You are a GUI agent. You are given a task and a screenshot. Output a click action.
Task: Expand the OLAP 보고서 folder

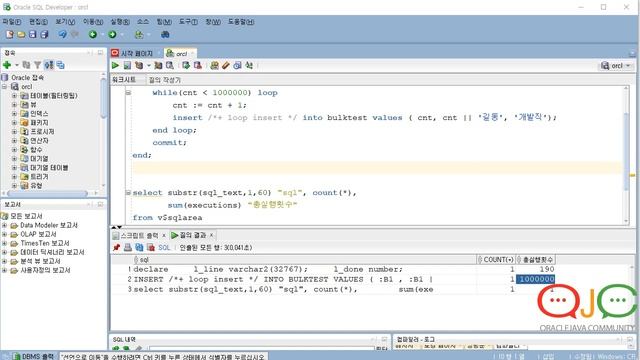click(x=4, y=234)
